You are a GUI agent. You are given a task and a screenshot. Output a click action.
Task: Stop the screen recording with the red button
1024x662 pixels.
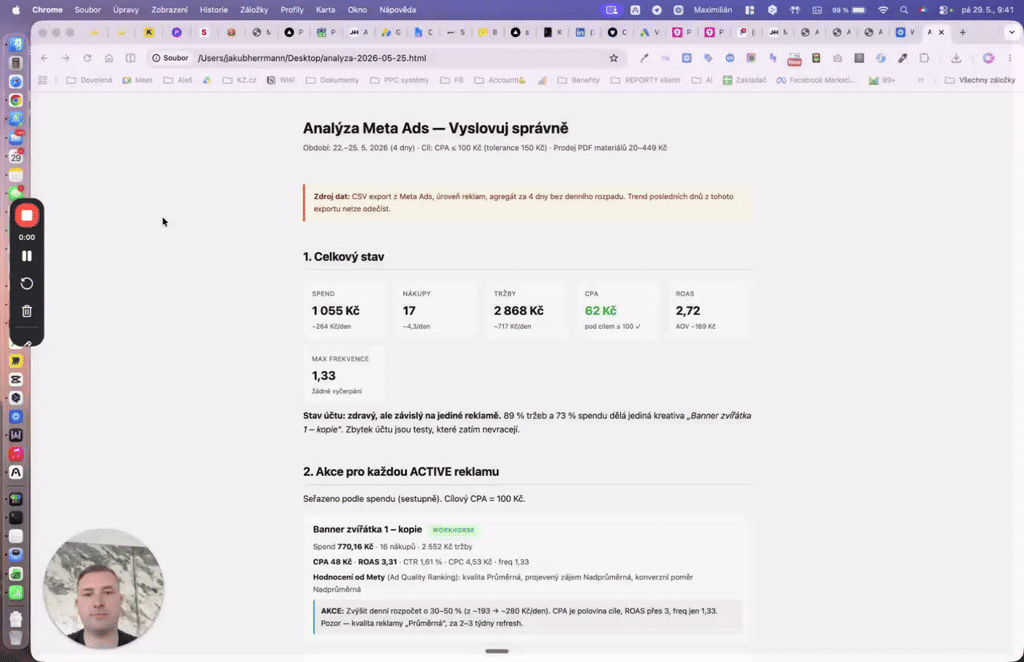[x=27, y=215]
